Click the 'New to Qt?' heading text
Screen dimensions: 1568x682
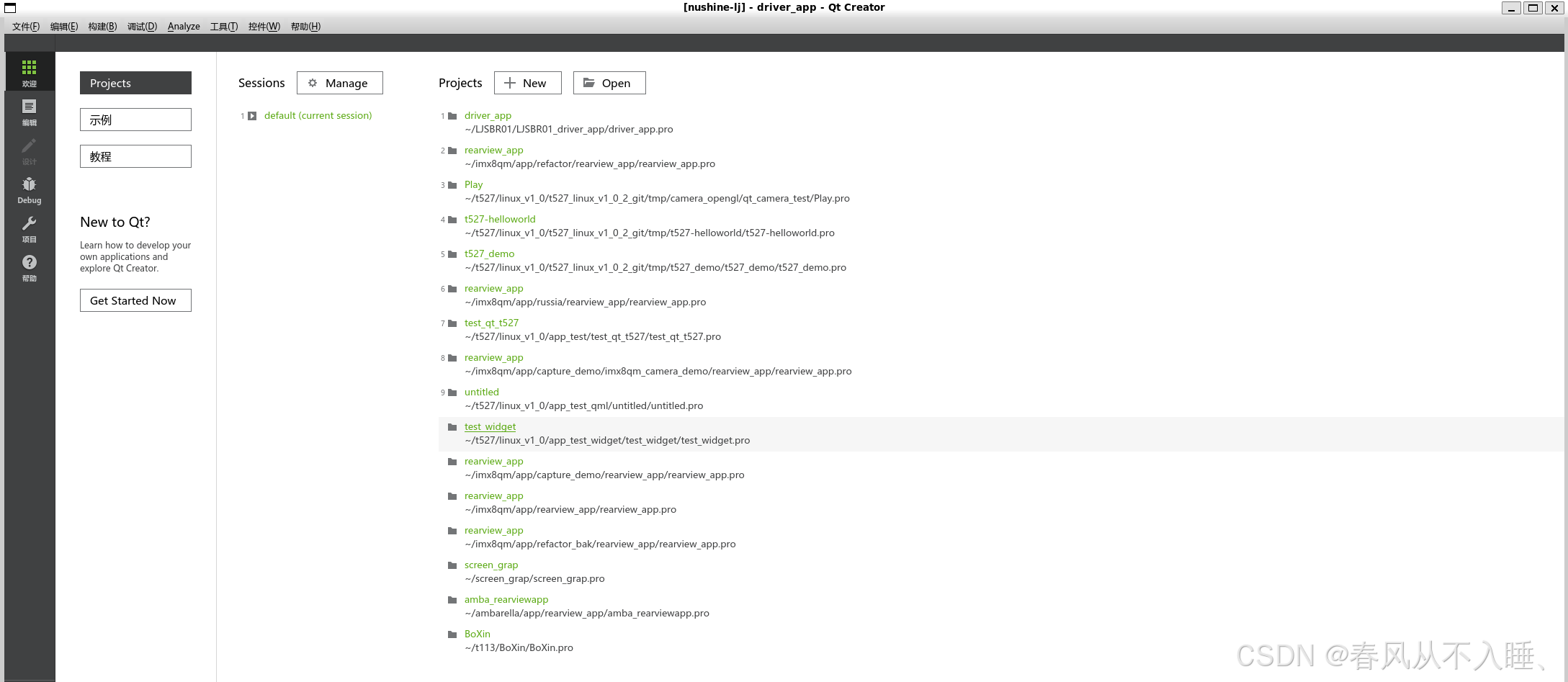(115, 223)
